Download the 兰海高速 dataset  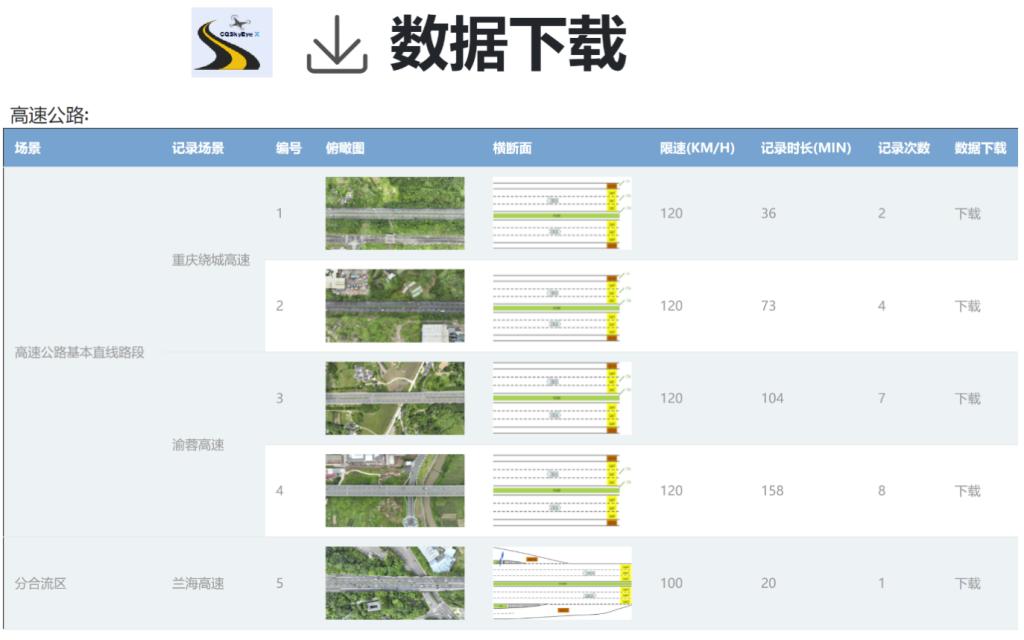(x=967, y=583)
